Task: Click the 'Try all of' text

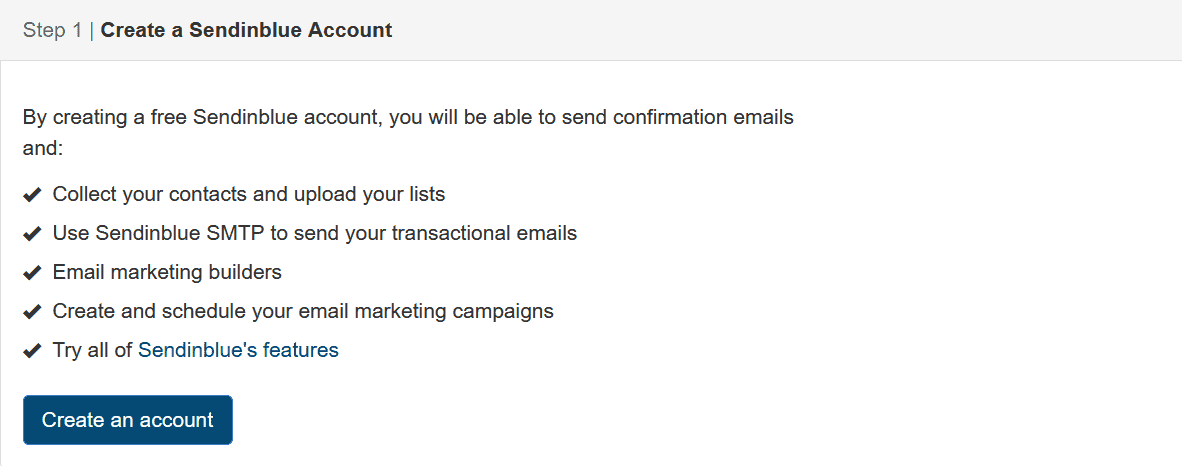Action: click(92, 351)
